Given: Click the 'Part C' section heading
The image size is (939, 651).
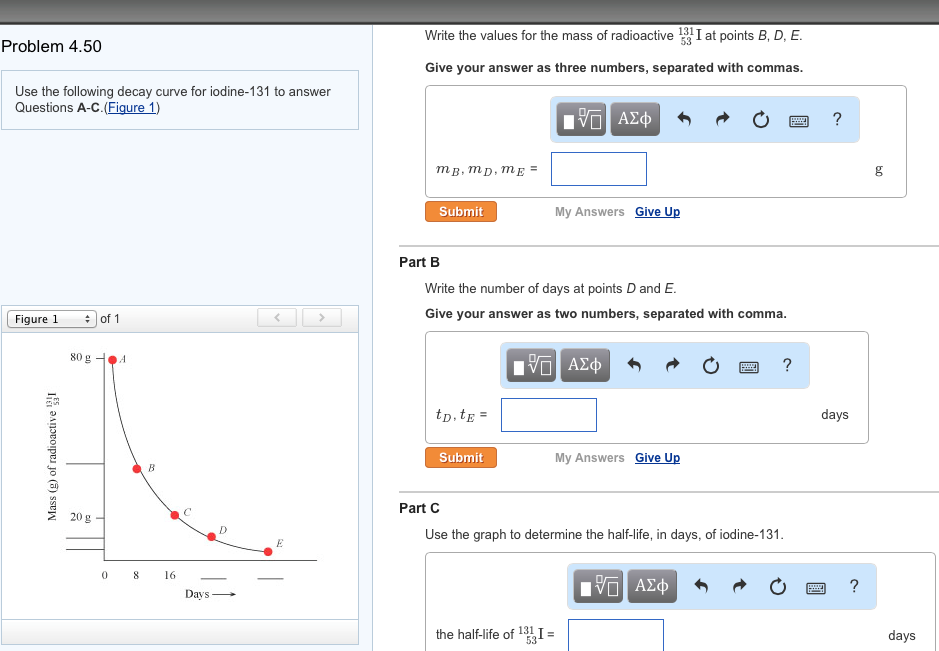Looking at the screenshot, I should point(419,508).
